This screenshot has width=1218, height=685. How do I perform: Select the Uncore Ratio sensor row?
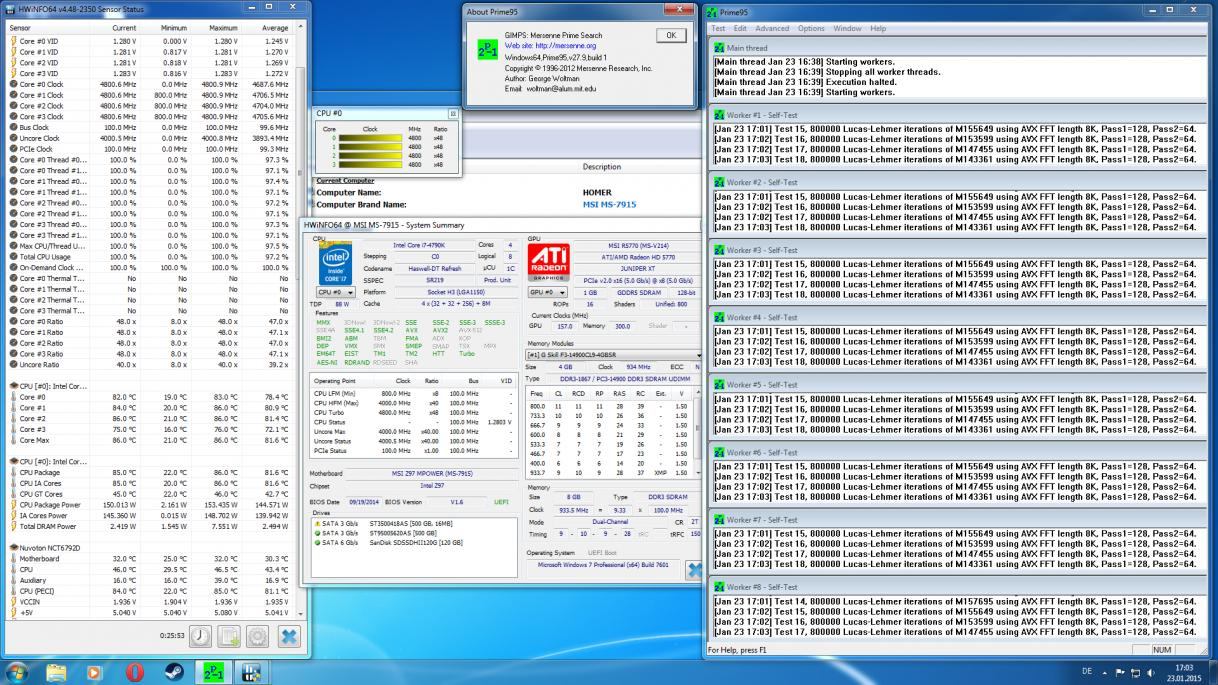[x=150, y=365]
